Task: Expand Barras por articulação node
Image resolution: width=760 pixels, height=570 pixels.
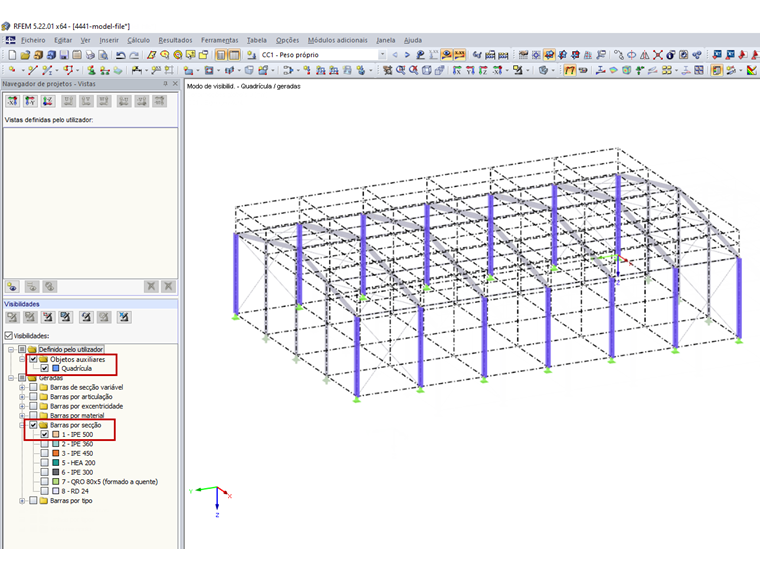Action: click(22, 396)
